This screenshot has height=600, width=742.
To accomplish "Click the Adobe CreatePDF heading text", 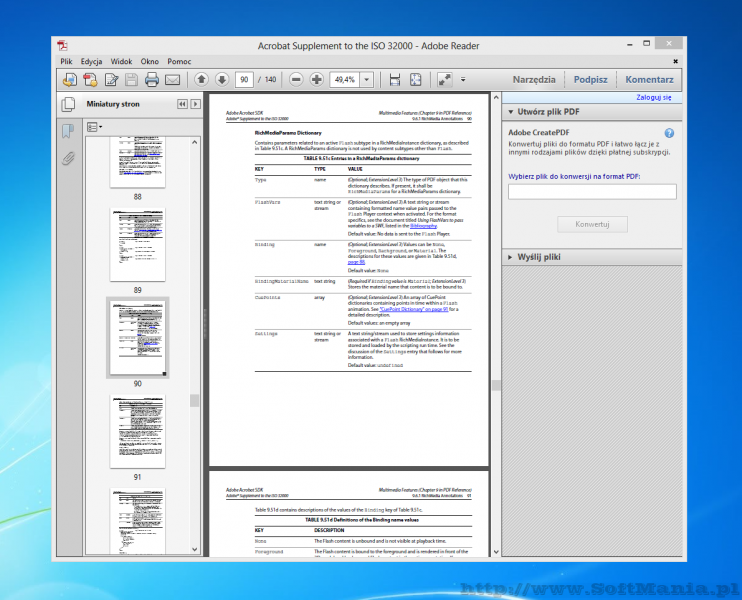I will (x=539, y=133).
